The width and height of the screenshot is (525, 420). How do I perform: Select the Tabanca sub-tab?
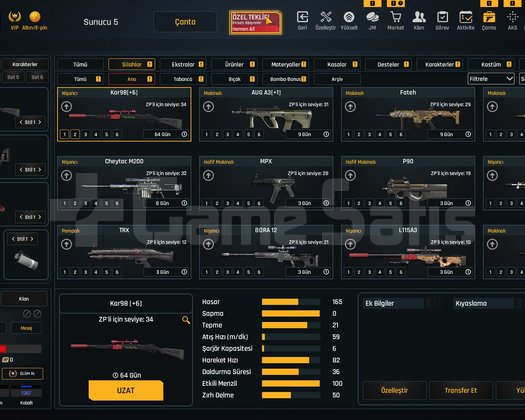(x=183, y=79)
